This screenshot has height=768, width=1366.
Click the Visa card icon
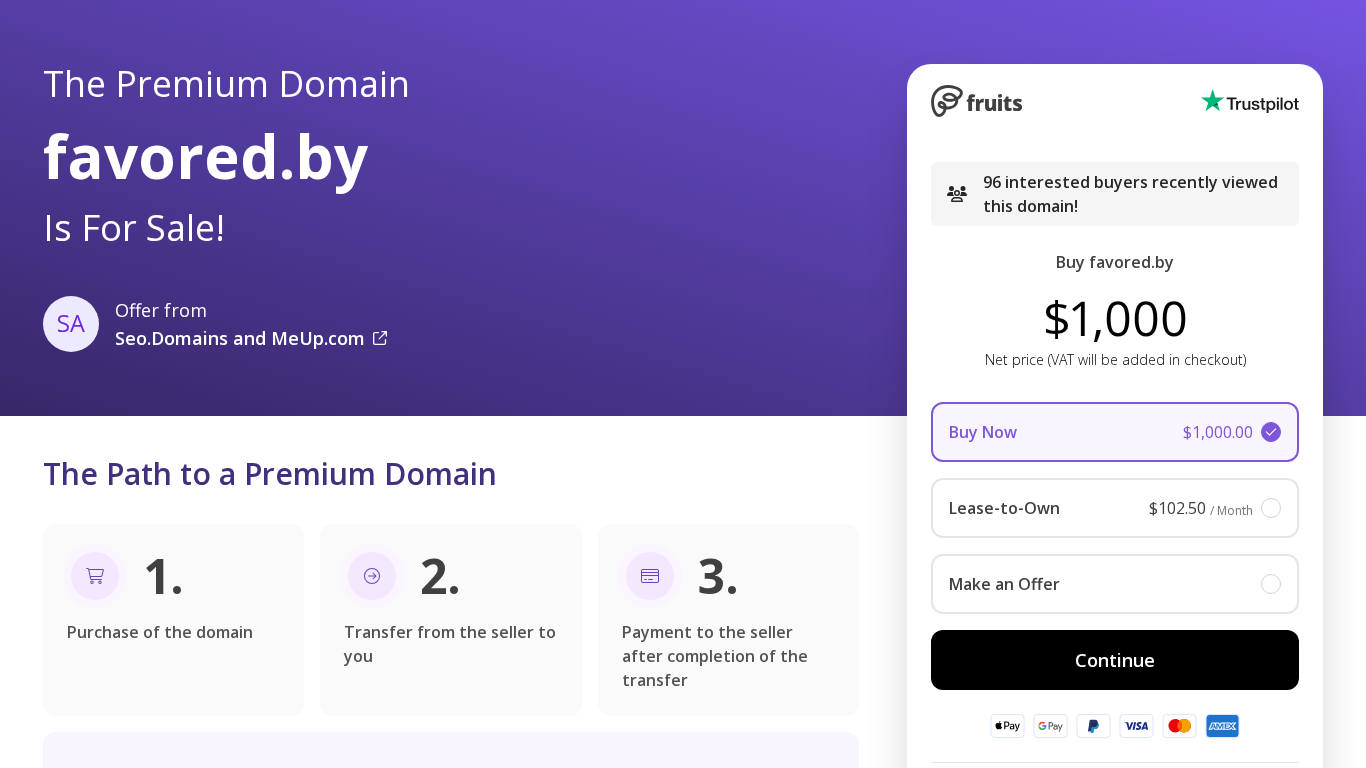pos(1136,726)
